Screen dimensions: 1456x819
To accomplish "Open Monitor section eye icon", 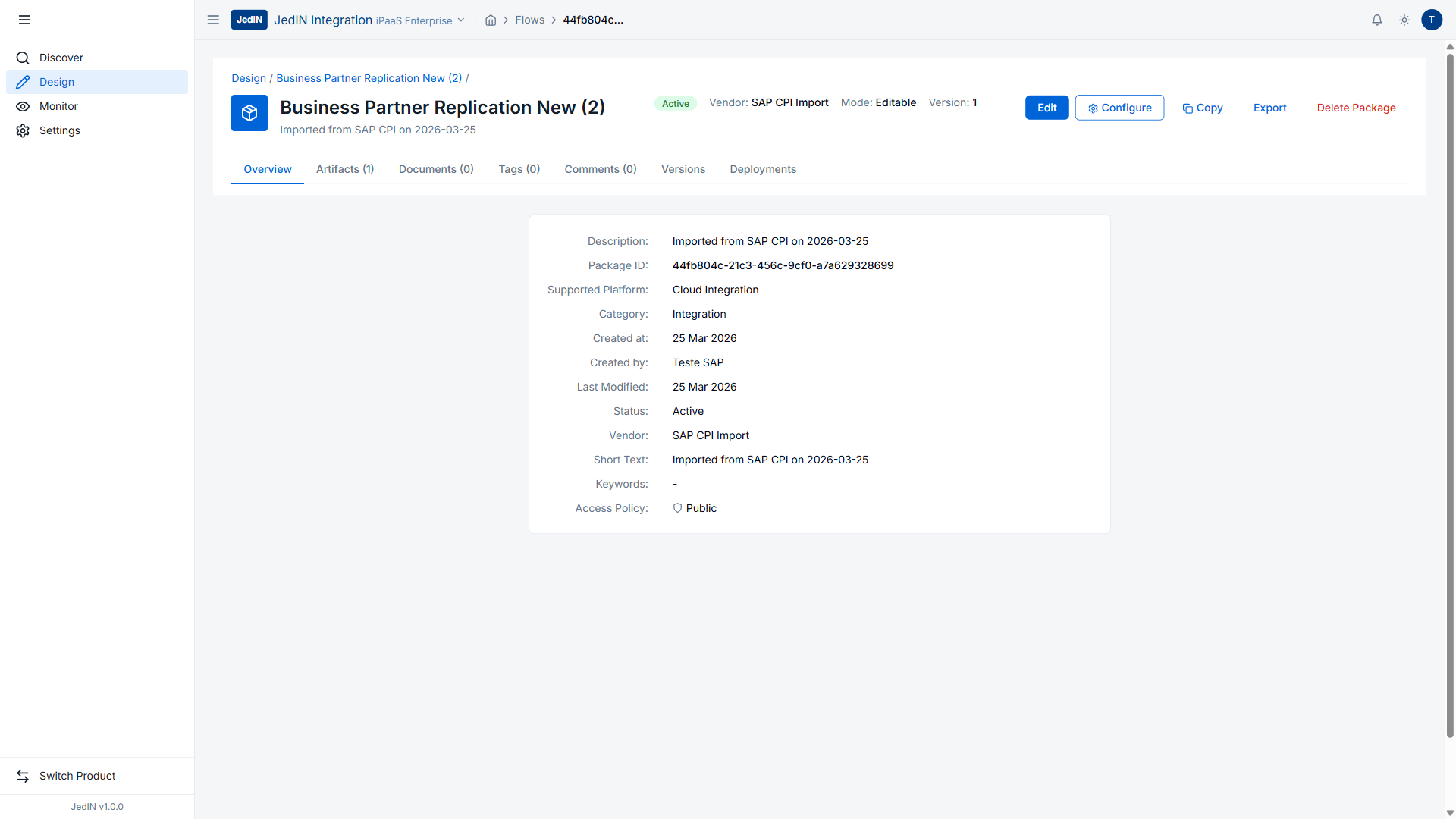I will pyautogui.click(x=23, y=106).
